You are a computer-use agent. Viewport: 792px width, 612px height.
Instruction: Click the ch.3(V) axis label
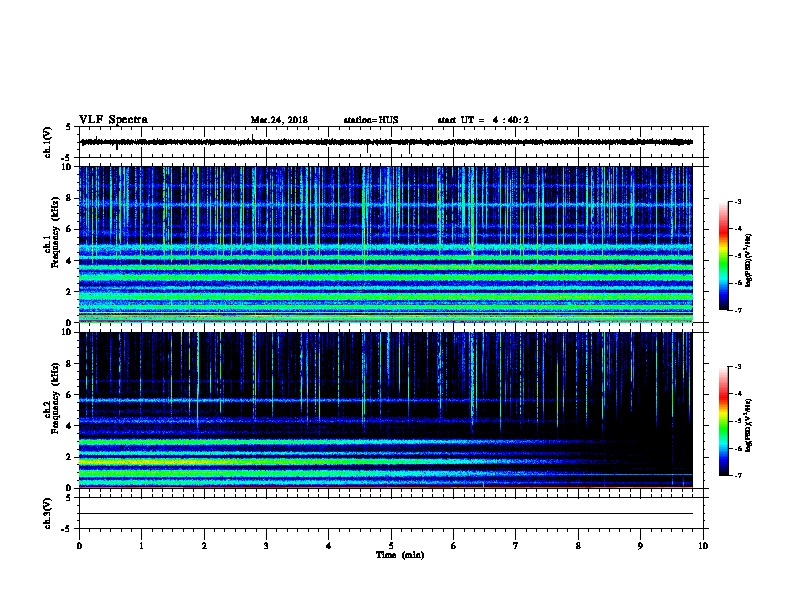pyautogui.click(x=48, y=514)
